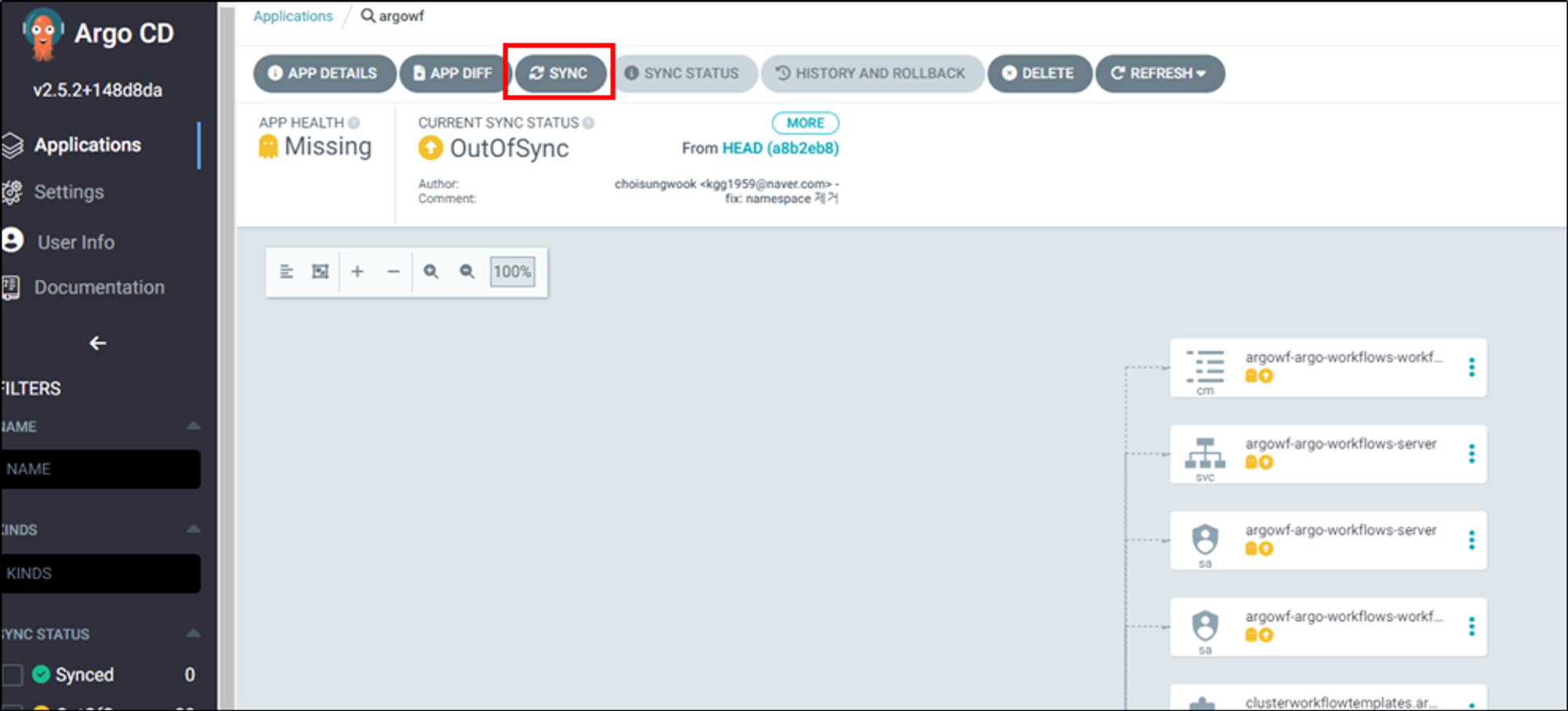
Task: Click the version text v2.5.2+148d8da
Action: (98, 90)
